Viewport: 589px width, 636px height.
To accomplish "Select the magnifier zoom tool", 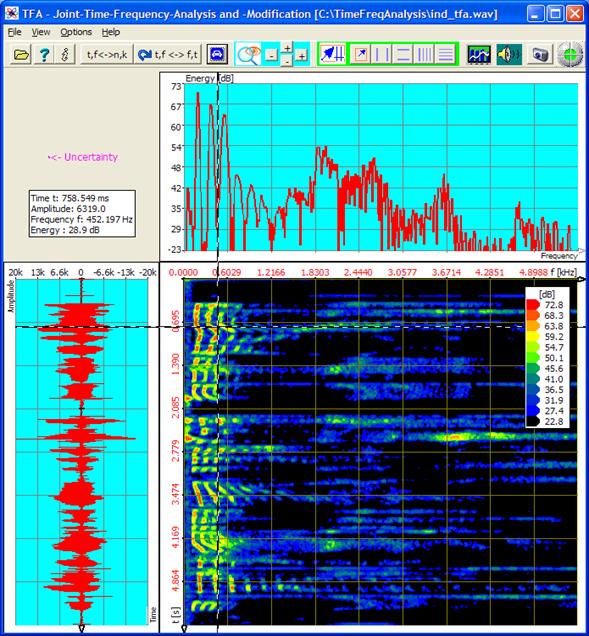I will 248,54.
